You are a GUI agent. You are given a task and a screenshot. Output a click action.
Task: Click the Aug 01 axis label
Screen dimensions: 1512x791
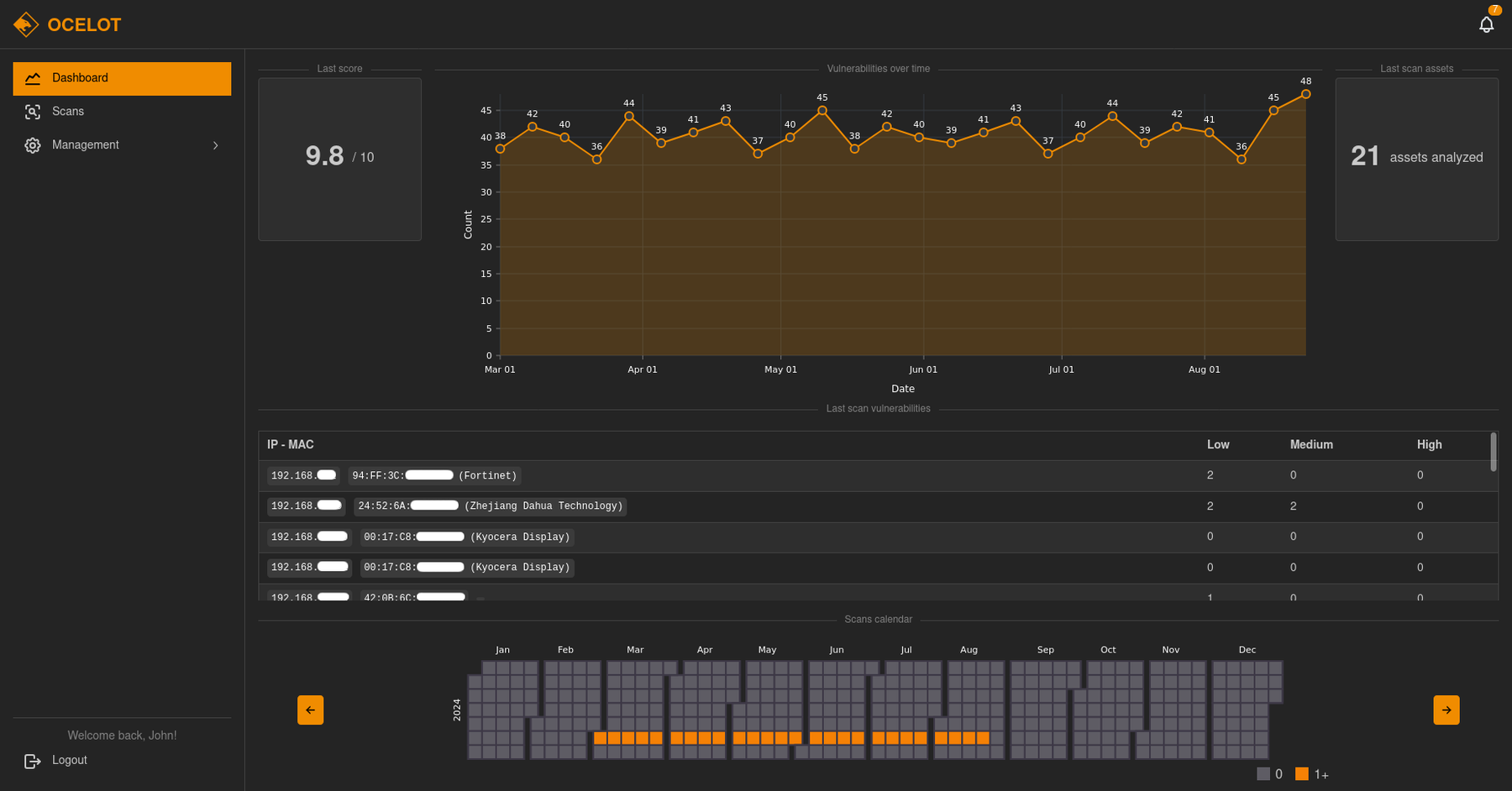point(1204,369)
